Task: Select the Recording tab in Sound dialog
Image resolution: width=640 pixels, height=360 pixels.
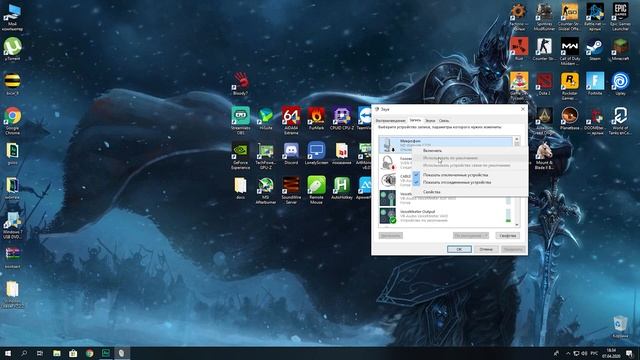Action: (x=415, y=120)
